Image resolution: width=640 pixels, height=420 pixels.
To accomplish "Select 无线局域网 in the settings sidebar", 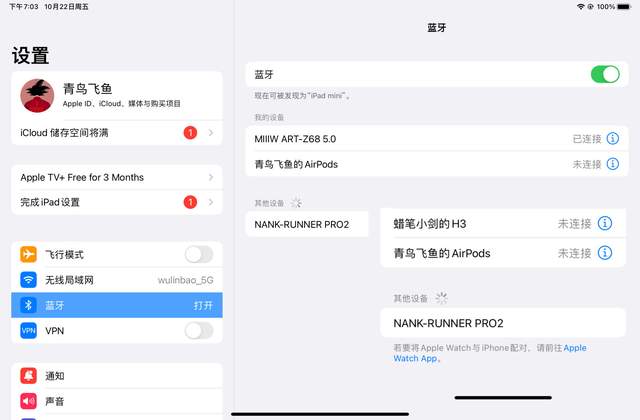I will [117, 280].
